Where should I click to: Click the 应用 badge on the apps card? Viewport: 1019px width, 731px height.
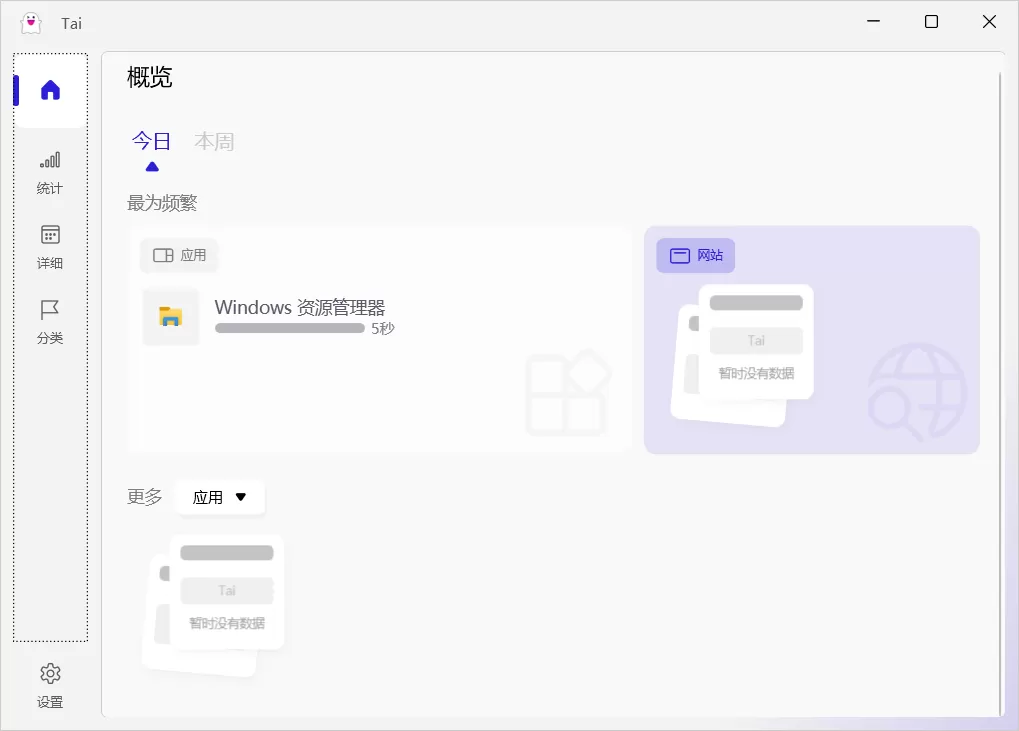[x=179, y=255]
